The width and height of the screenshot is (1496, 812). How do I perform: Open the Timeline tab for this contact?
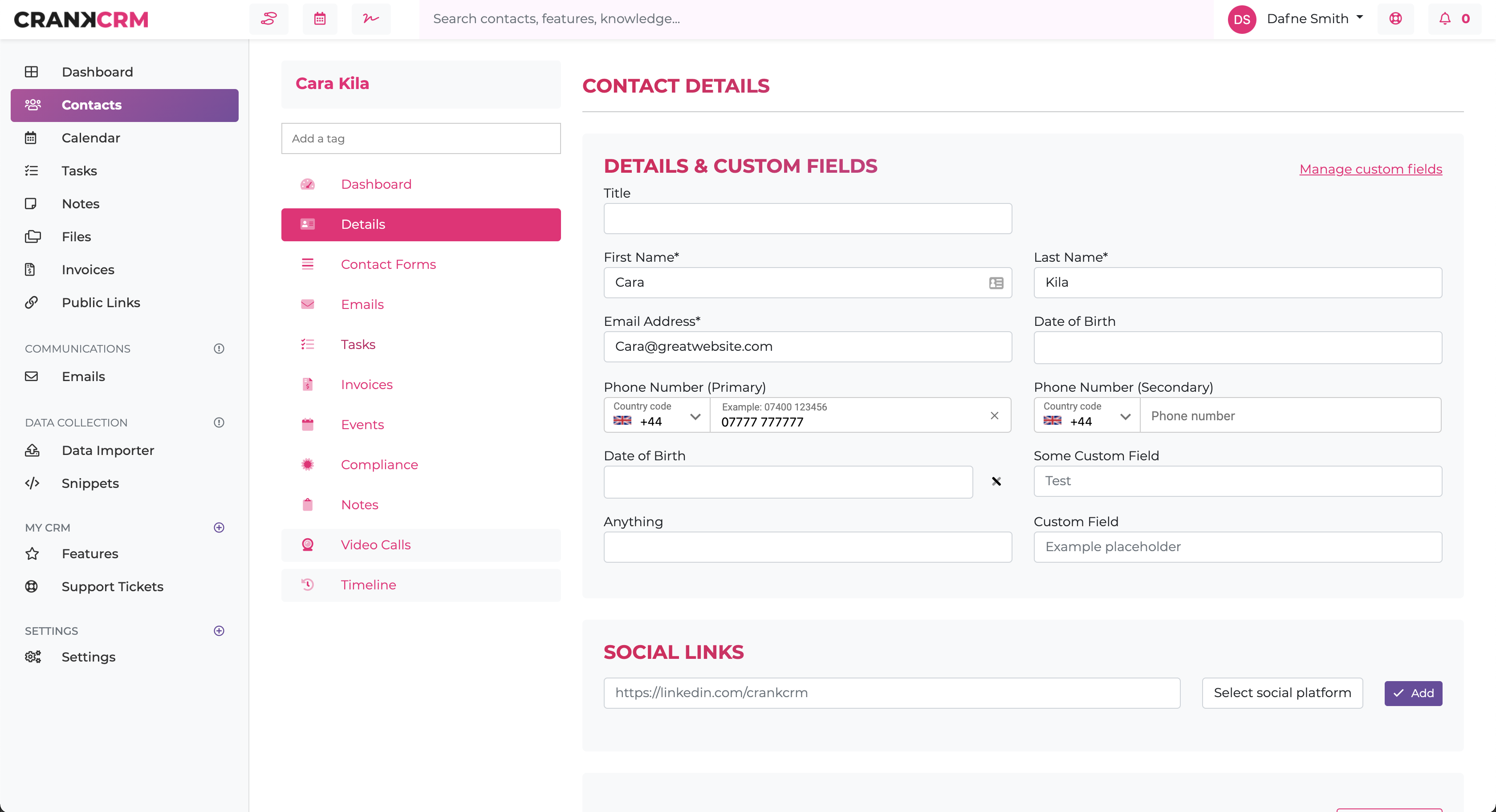coord(368,585)
